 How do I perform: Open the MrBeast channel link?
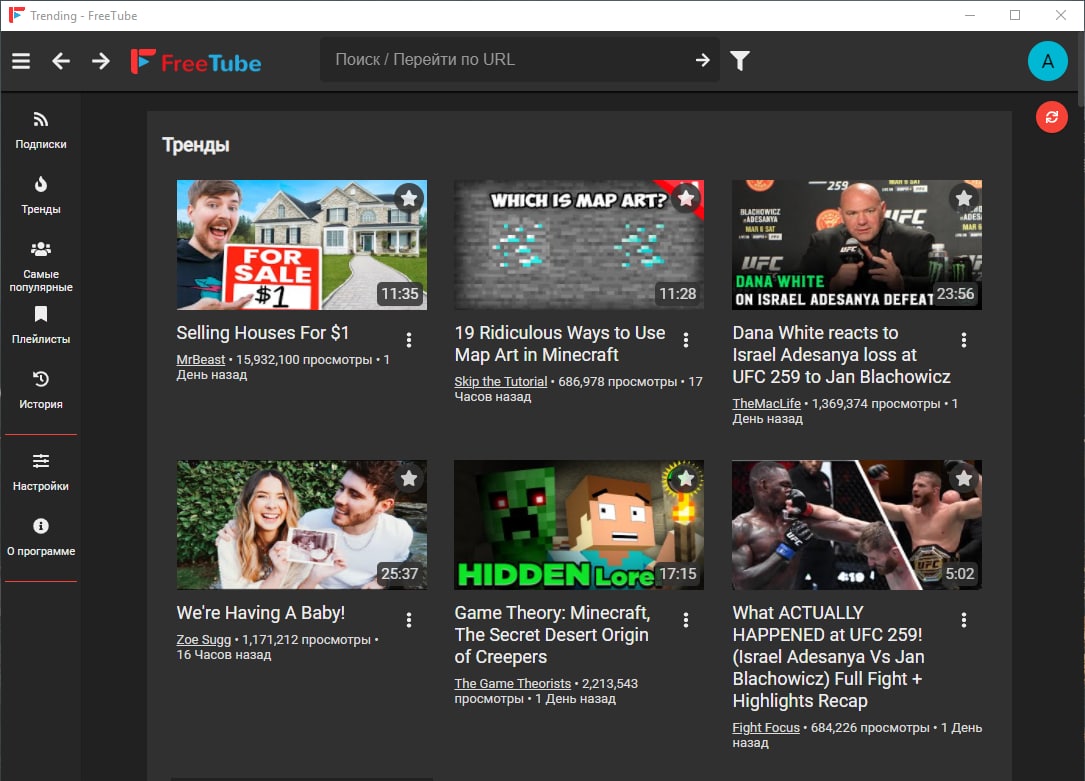[201, 360]
